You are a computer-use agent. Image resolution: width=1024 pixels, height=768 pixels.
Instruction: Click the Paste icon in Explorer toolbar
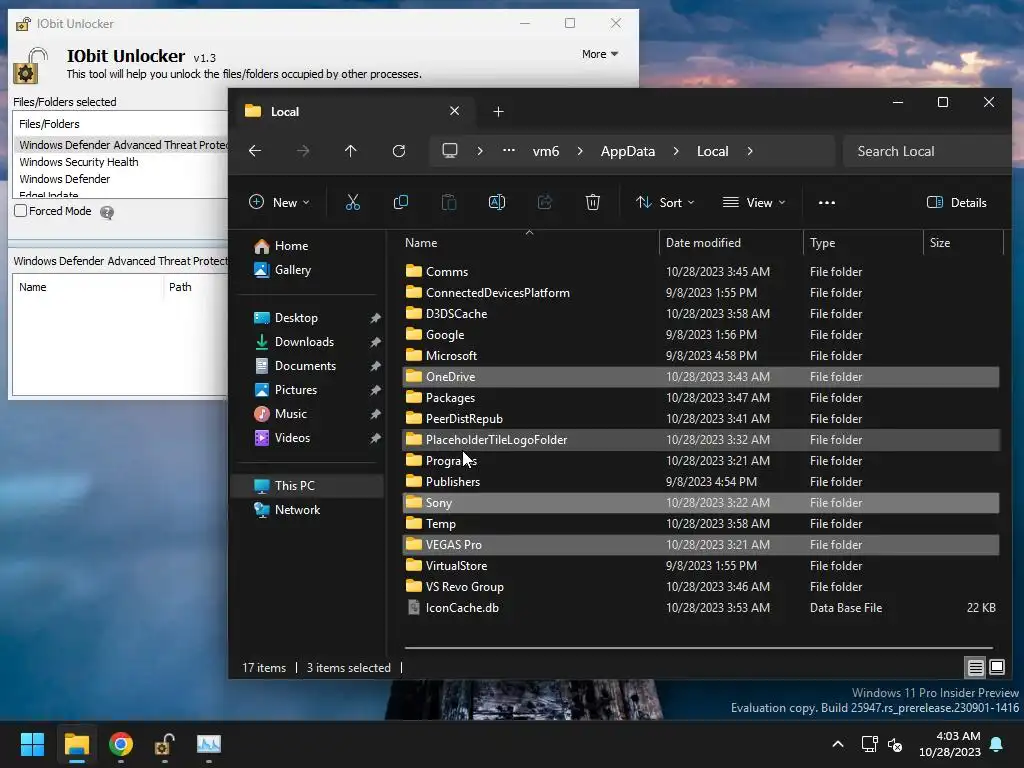point(449,202)
